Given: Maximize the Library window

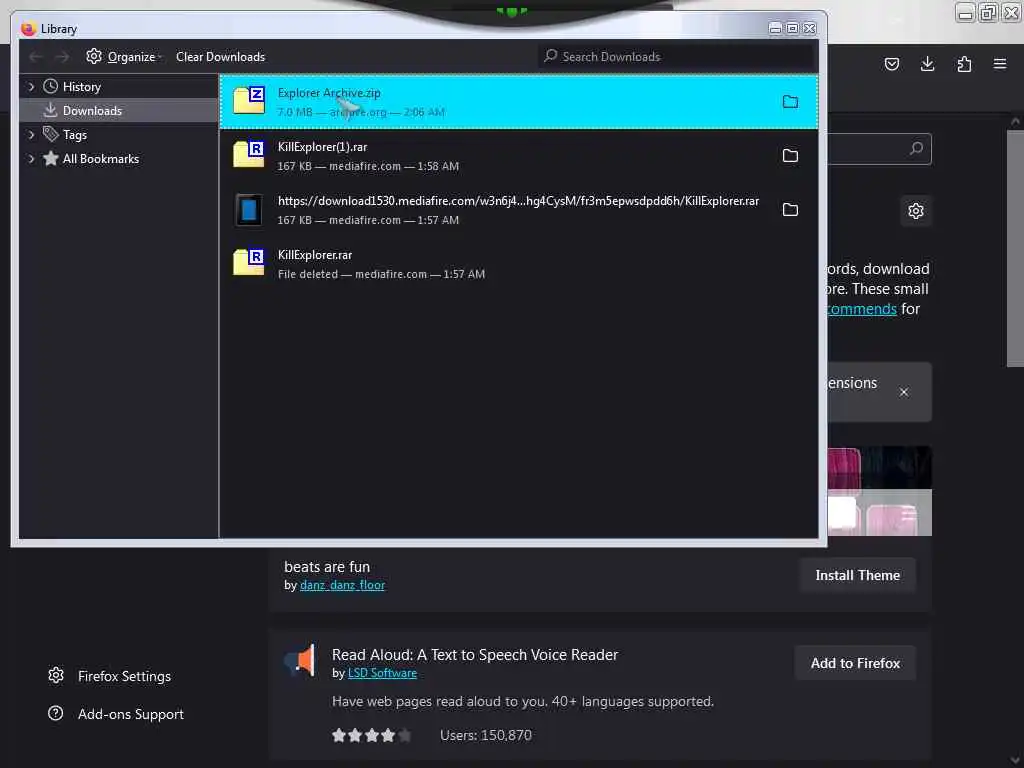Looking at the screenshot, I should point(792,28).
